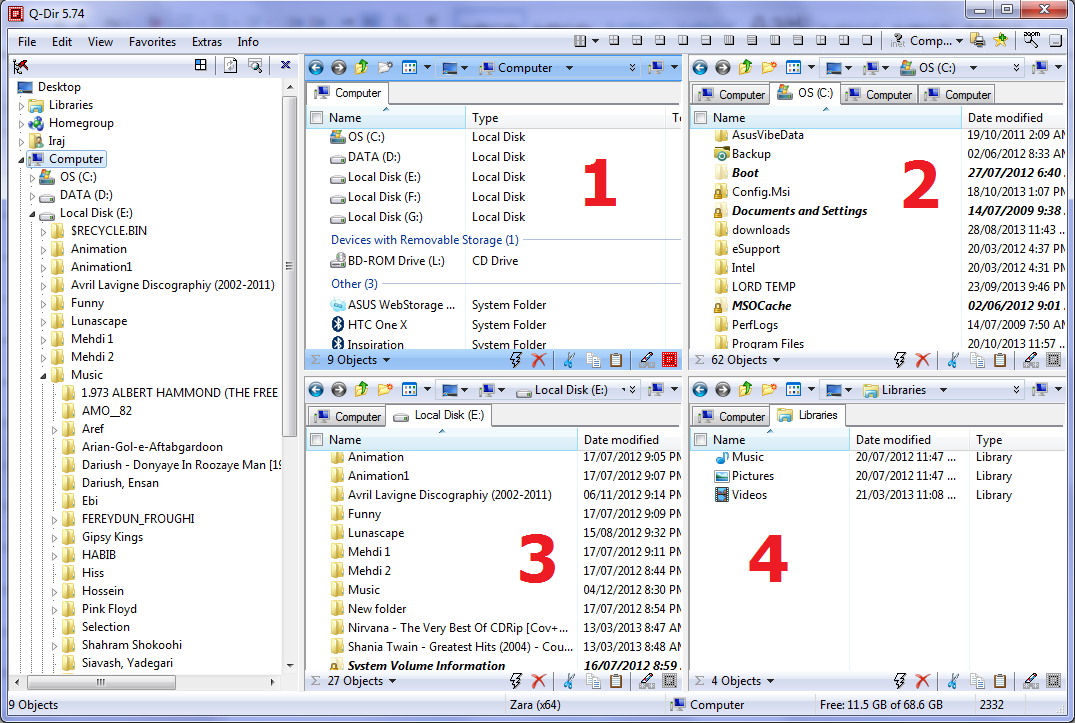Screen dimensions: 1075x723
Task: Switch to single-pane layout icon
Action: 867,40
